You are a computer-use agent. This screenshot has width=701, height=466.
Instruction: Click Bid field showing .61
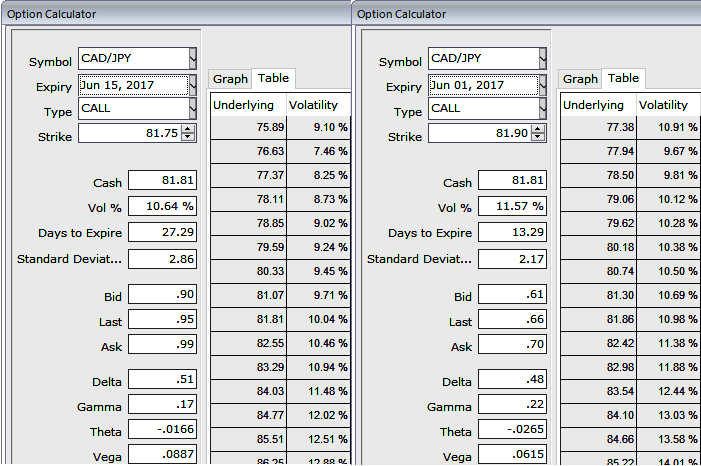512,294
